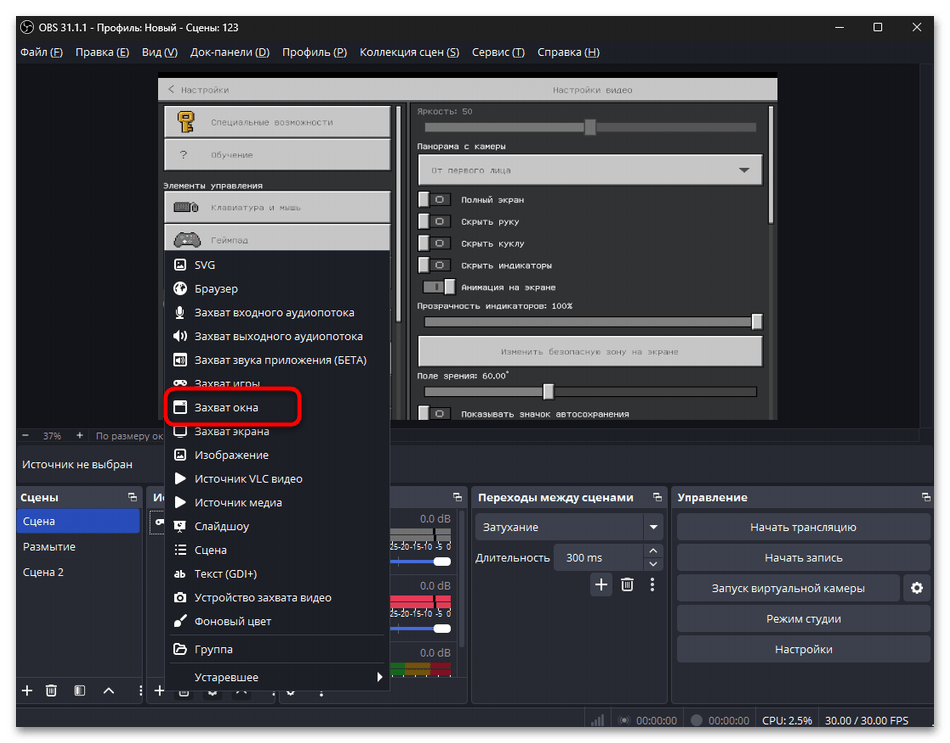The image size is (950, 743).
Task: Click Клавиатура и мышь in preview
Action: [277, 207]
